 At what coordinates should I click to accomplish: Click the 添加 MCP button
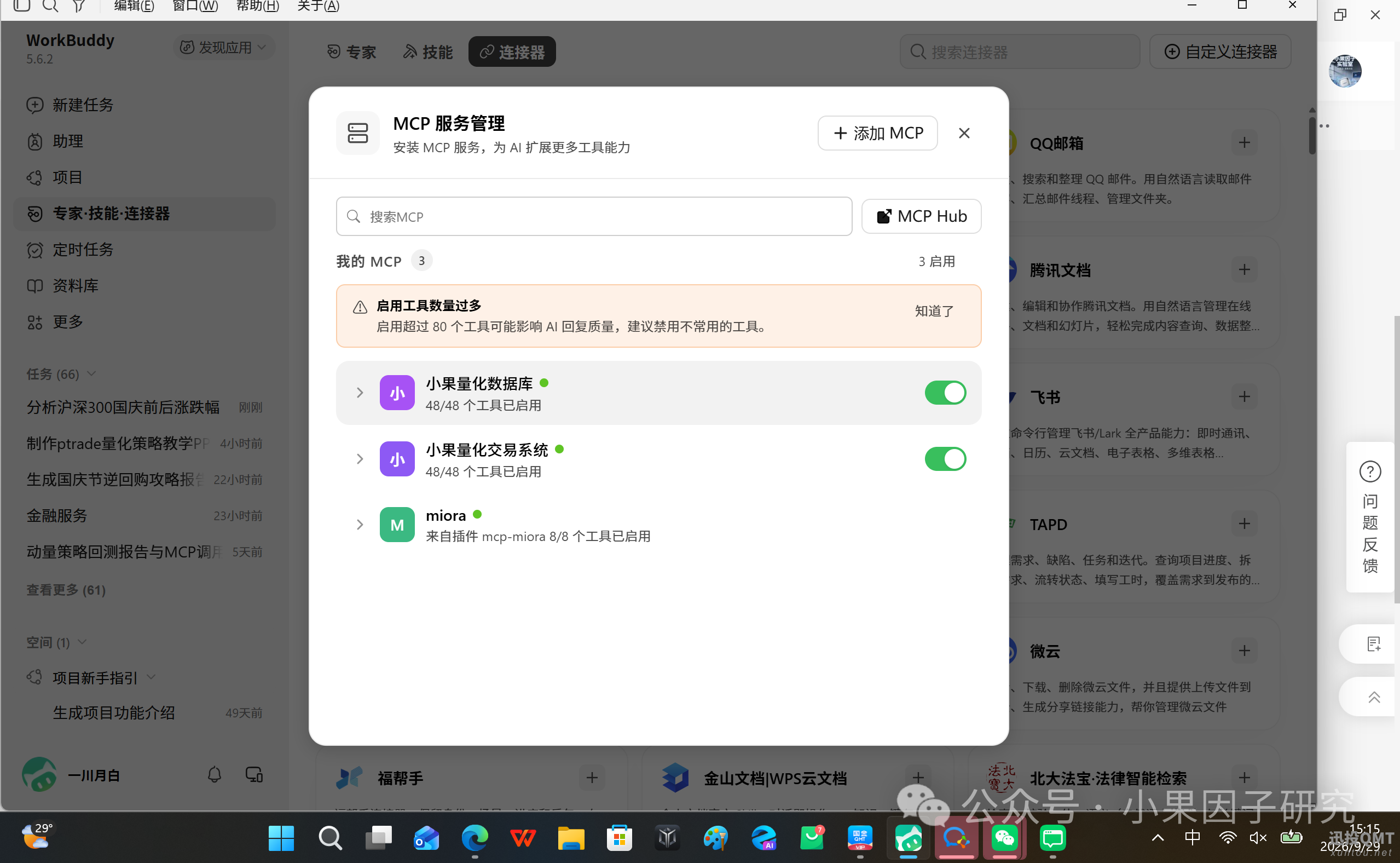(877, 133)
